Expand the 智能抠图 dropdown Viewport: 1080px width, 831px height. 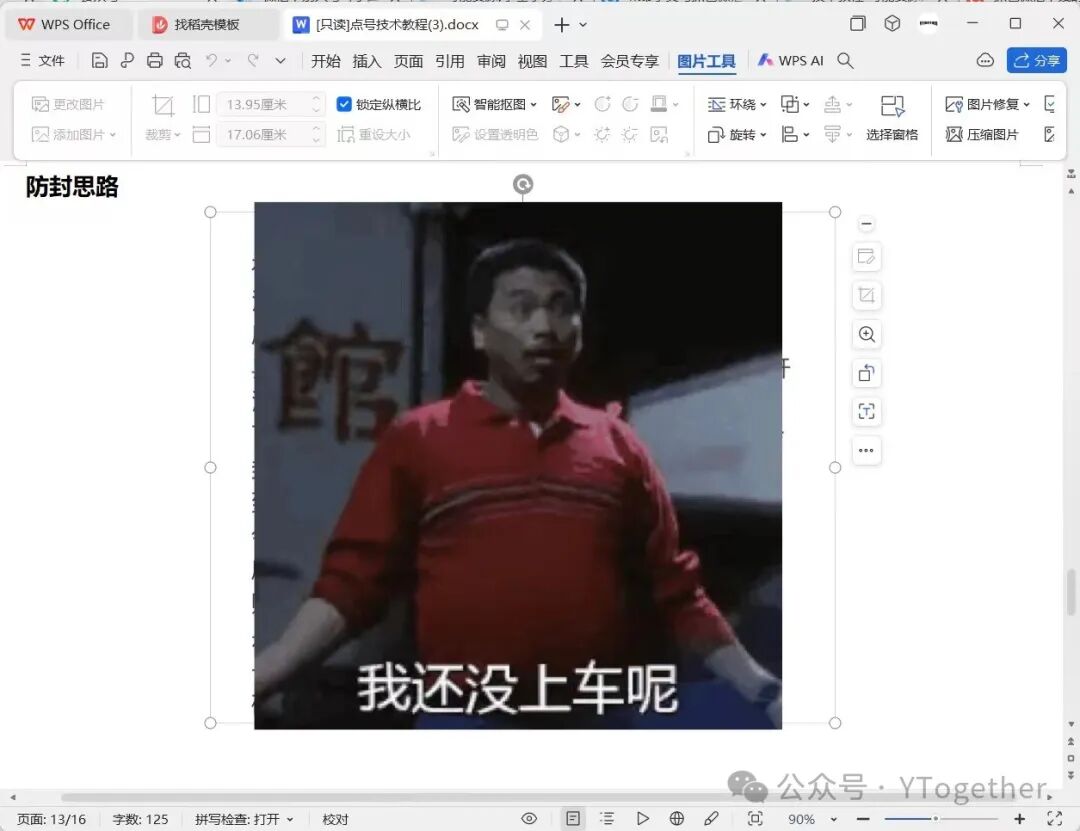(x=533, y=105)
